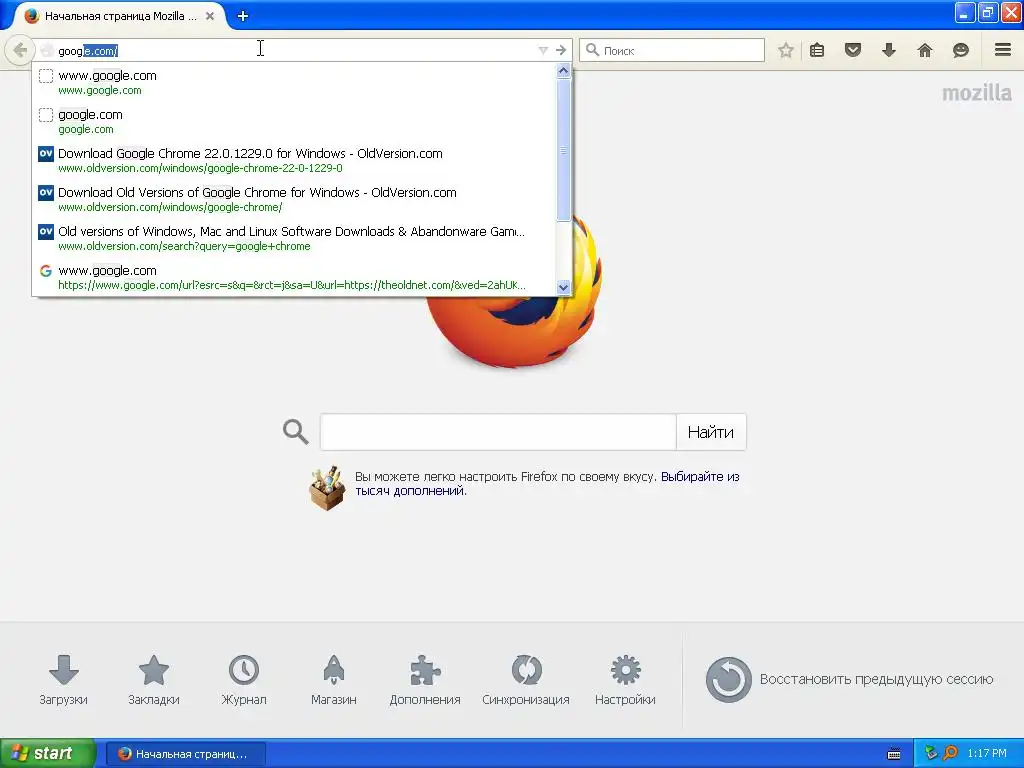Open the Hello chat smiley icon
This screenshot has width=1024, height=768.
pos(961,50)
